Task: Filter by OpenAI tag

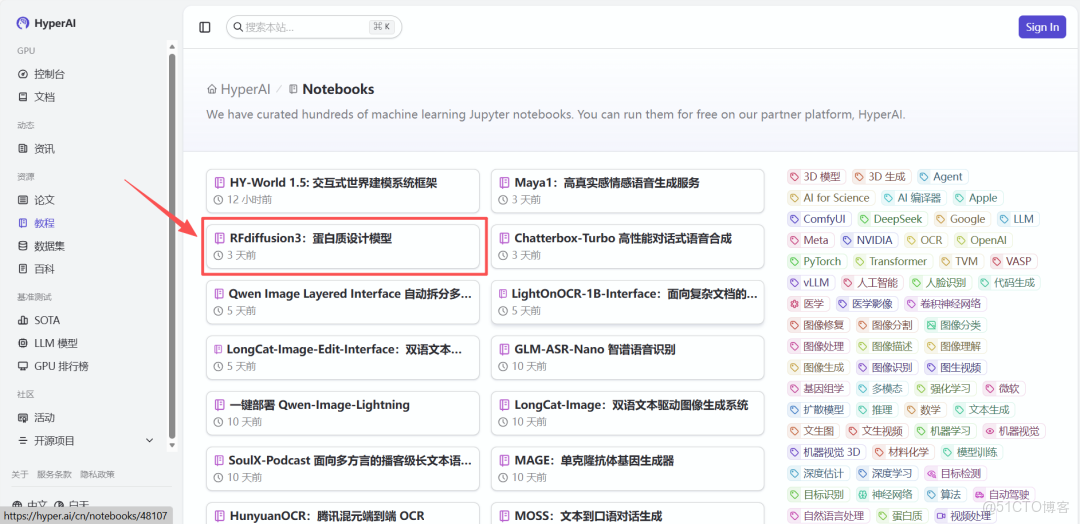Action: 983,240
